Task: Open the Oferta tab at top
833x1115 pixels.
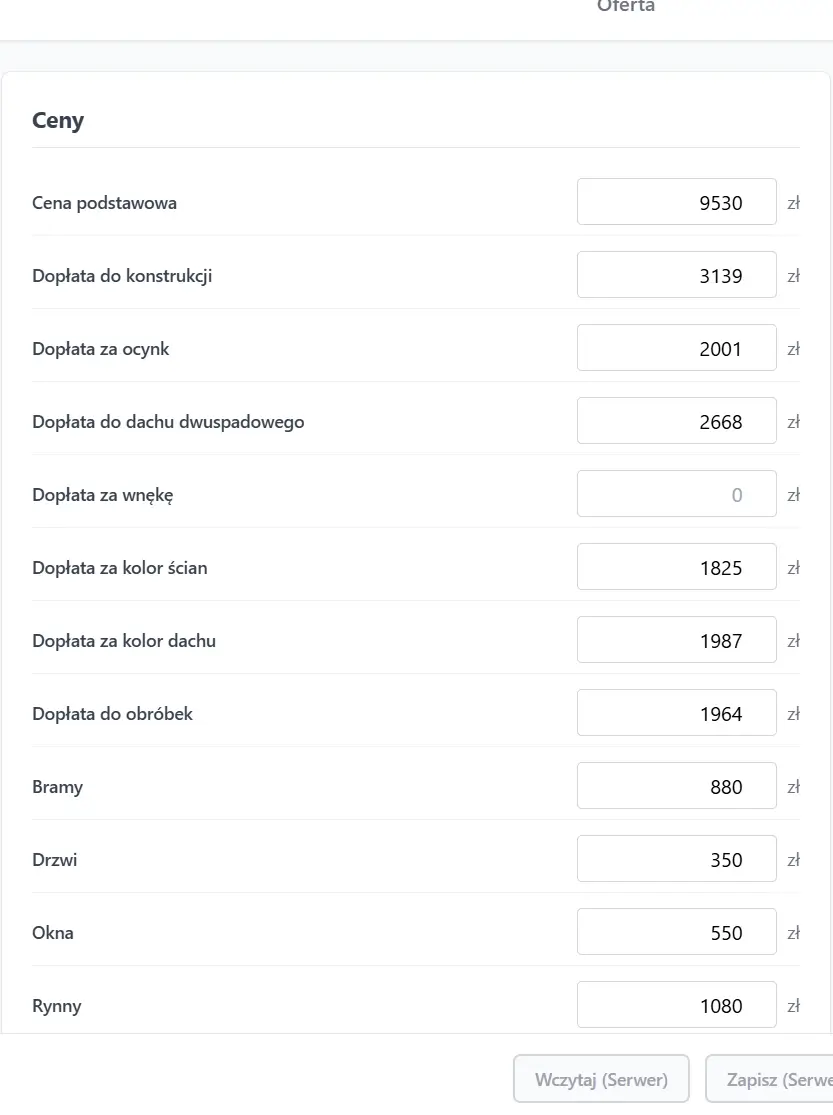Action: (x=625, y=6)
